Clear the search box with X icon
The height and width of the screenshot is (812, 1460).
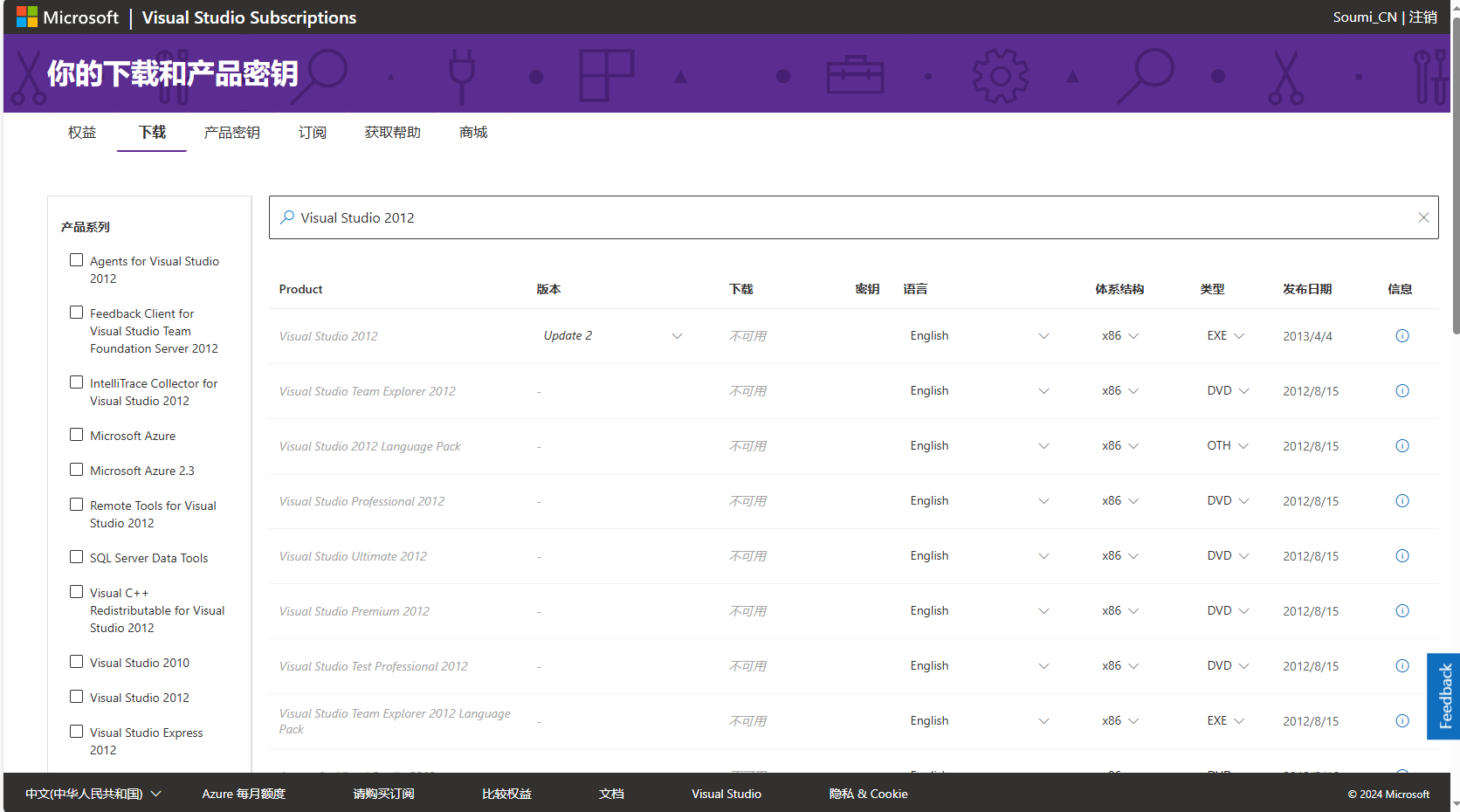[x=1423, y=217]
